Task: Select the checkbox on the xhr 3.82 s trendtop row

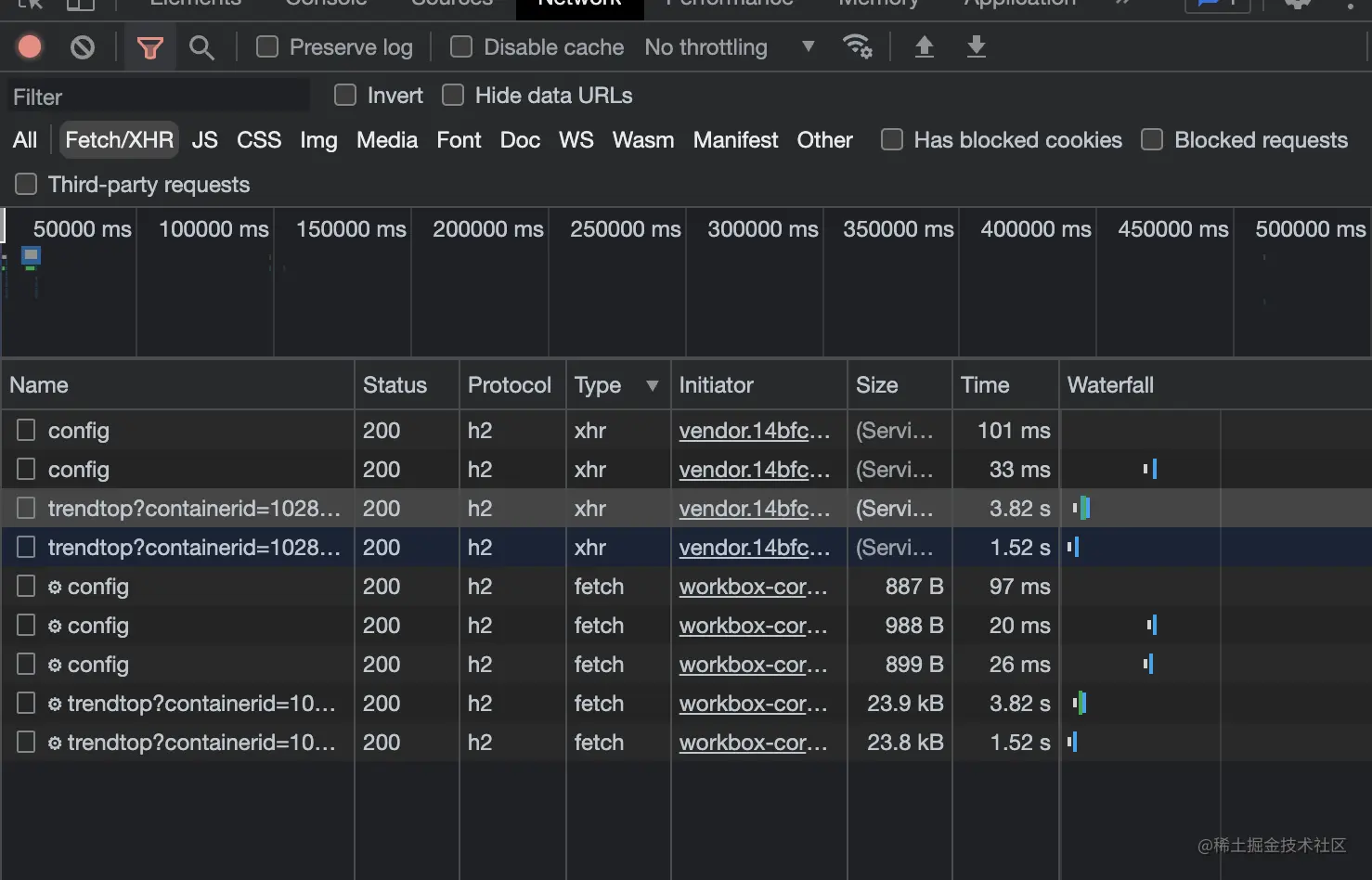Action: [26, 508]
